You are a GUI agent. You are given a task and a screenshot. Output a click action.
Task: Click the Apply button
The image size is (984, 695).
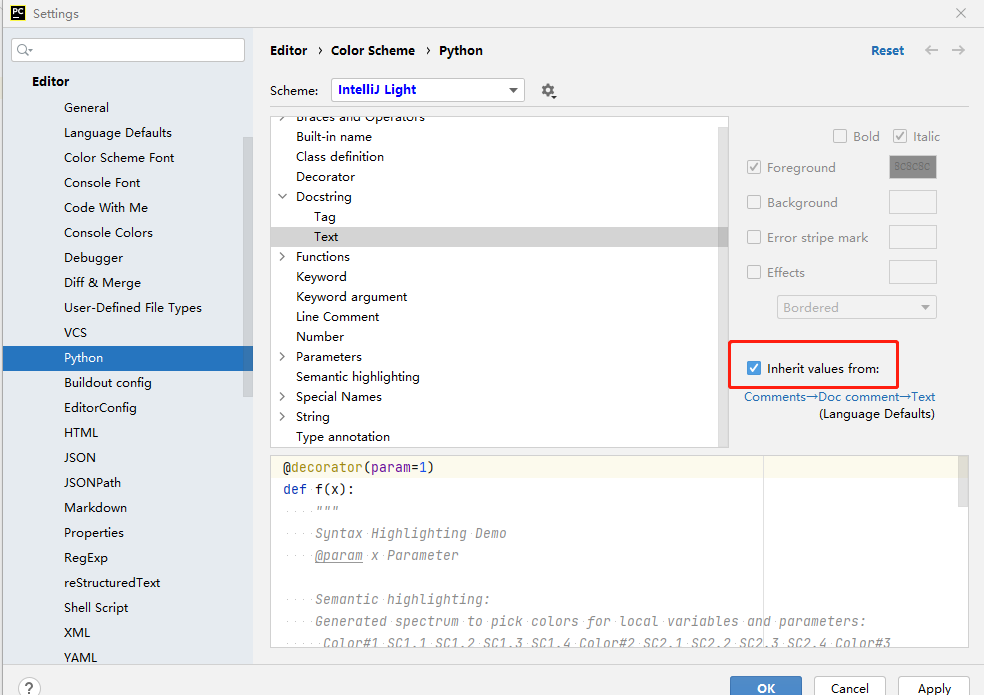tap(934, 687)
